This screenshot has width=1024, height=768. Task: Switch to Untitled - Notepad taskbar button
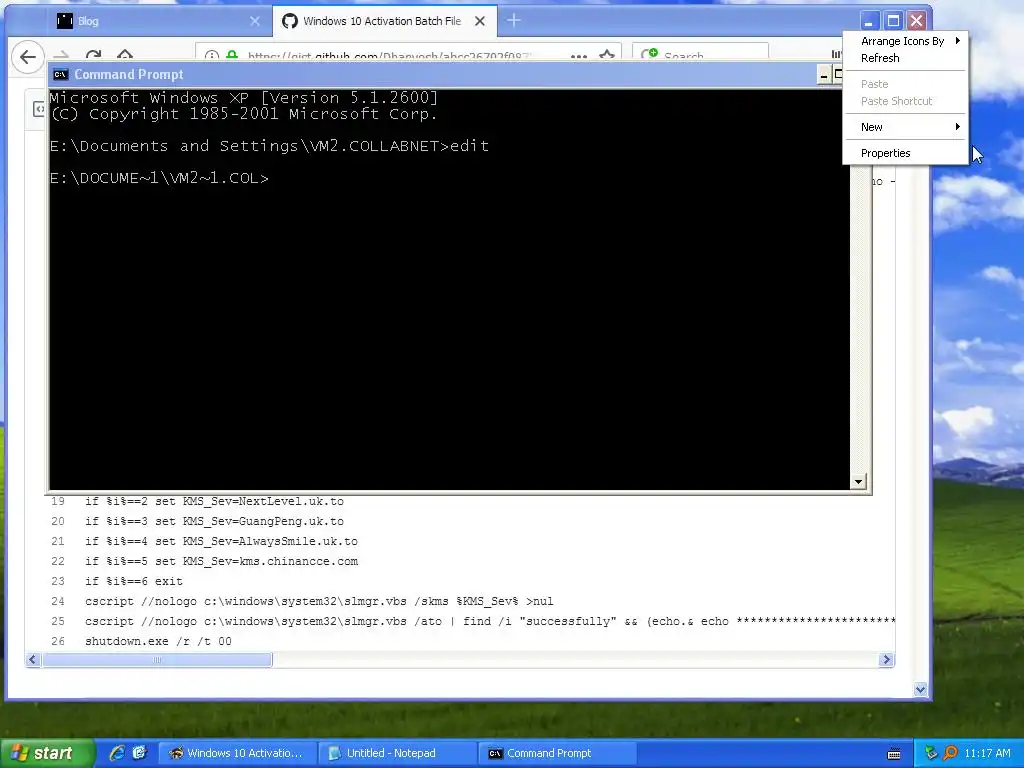pyautogui.click(x=398, y=753)
